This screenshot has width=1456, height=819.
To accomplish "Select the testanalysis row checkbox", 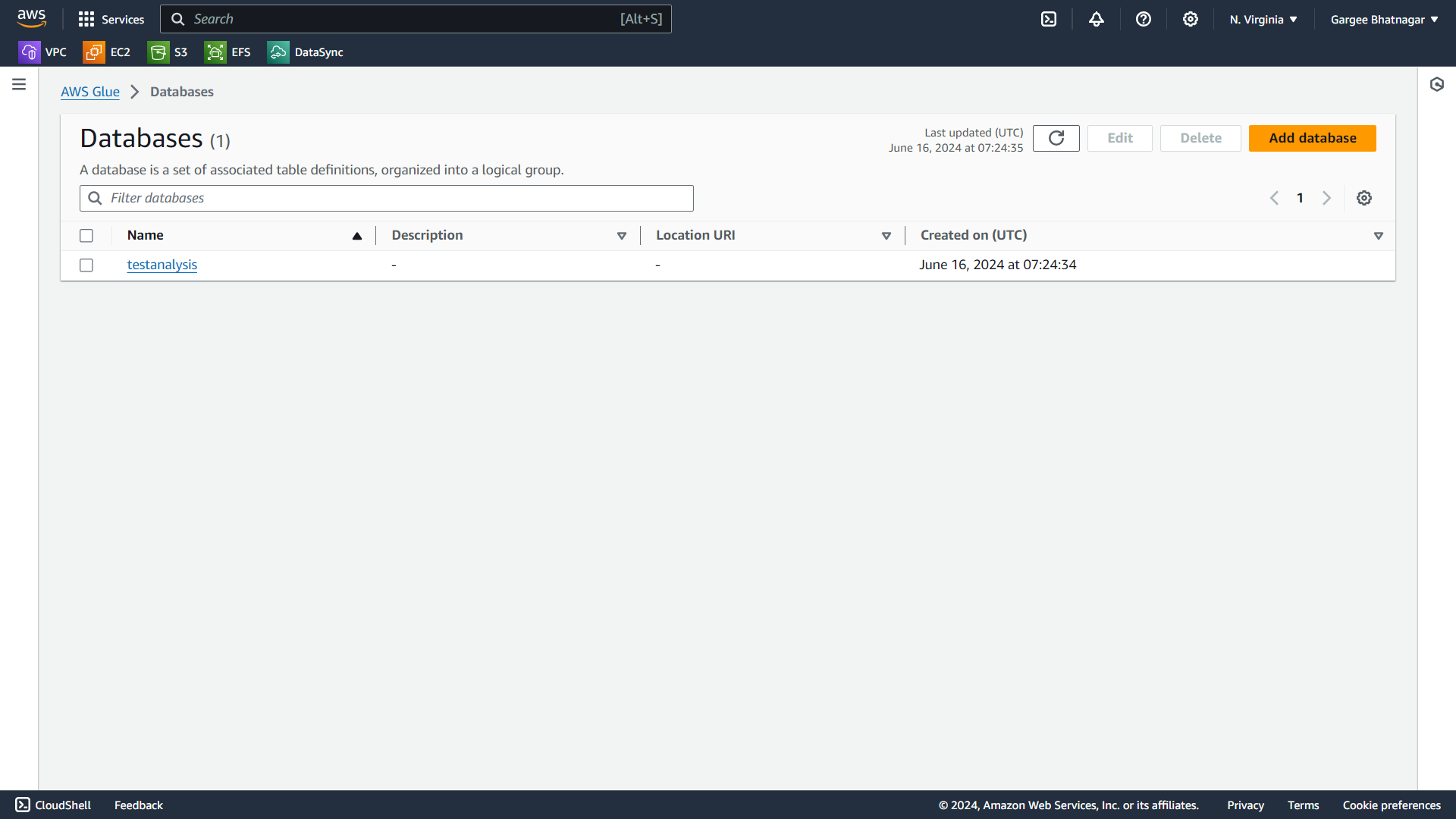I will 86,265.
